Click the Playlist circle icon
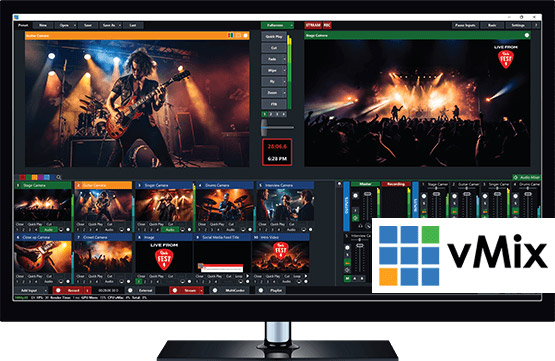 tap(261, 290)
